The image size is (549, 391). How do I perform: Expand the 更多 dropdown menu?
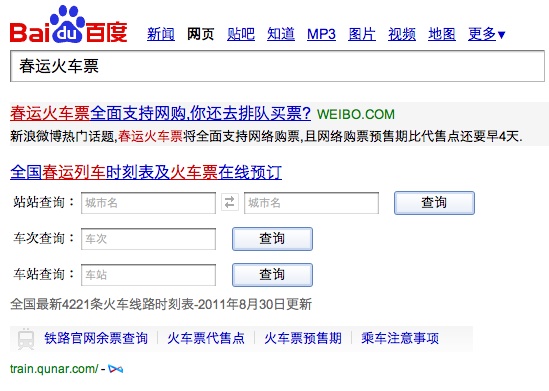[487, 34]
